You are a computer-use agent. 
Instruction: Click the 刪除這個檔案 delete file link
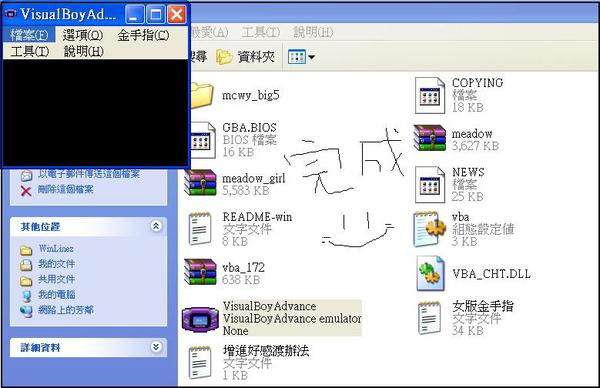pyautogui.click(x=65, y=189)
